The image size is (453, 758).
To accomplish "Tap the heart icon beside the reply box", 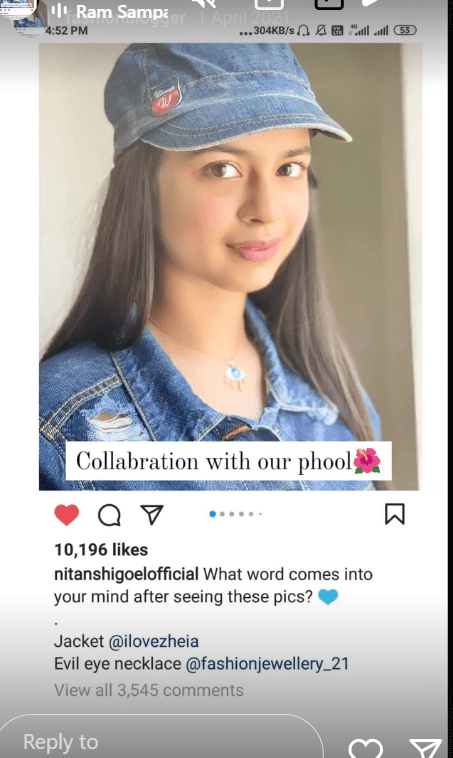I will [365, 748].
